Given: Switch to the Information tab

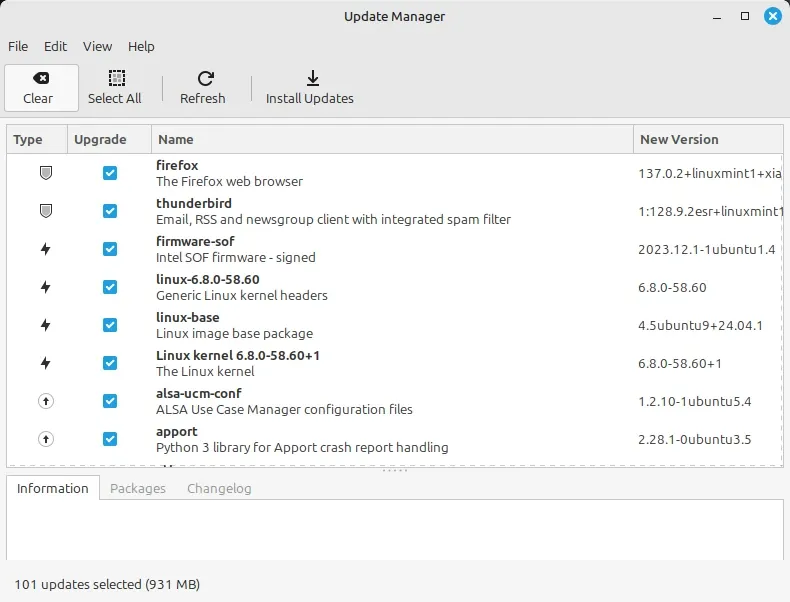Looking at the screenshot, I should click(x=52, y=488).
